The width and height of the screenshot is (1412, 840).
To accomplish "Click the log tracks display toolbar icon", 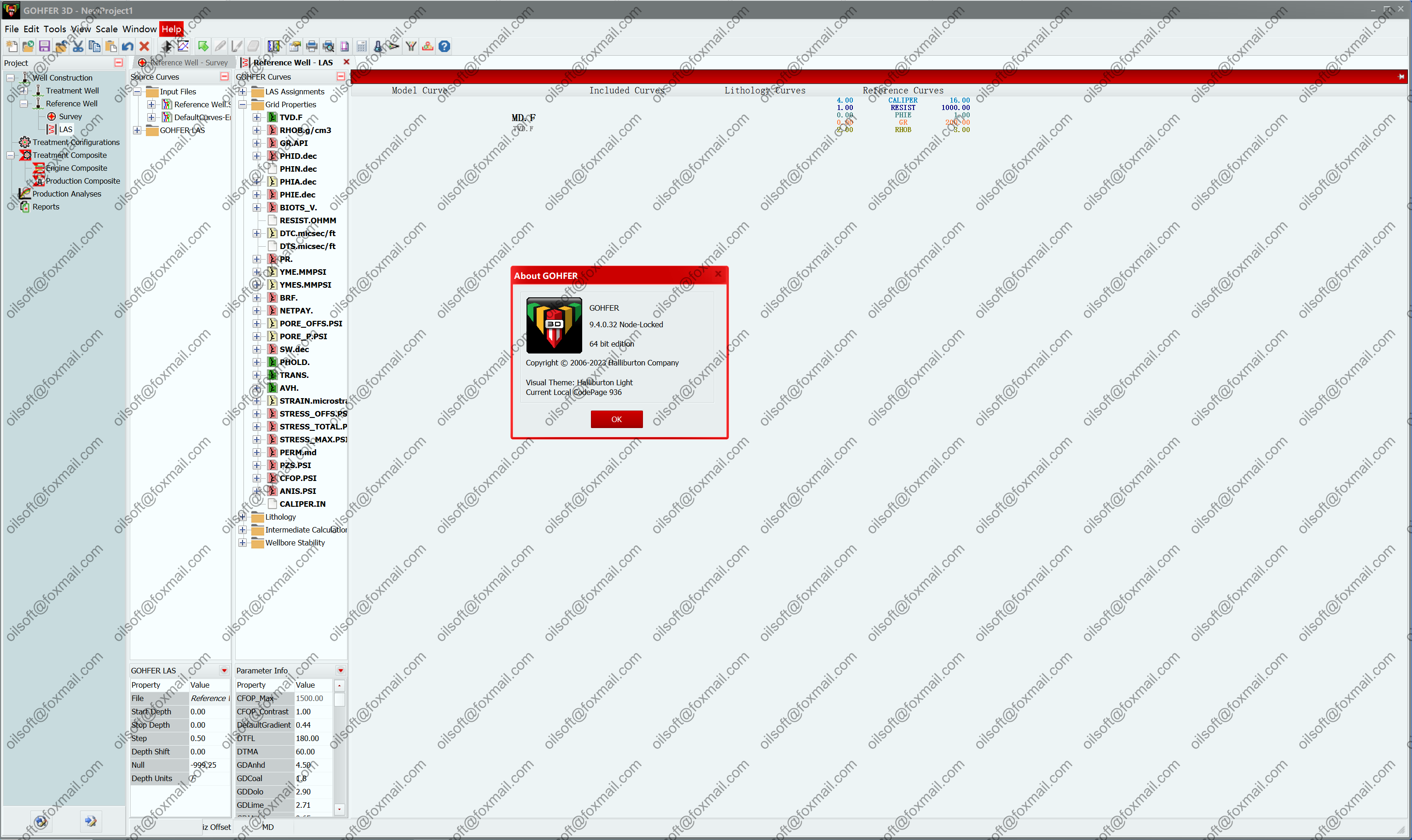I will [x=274, y=46].
